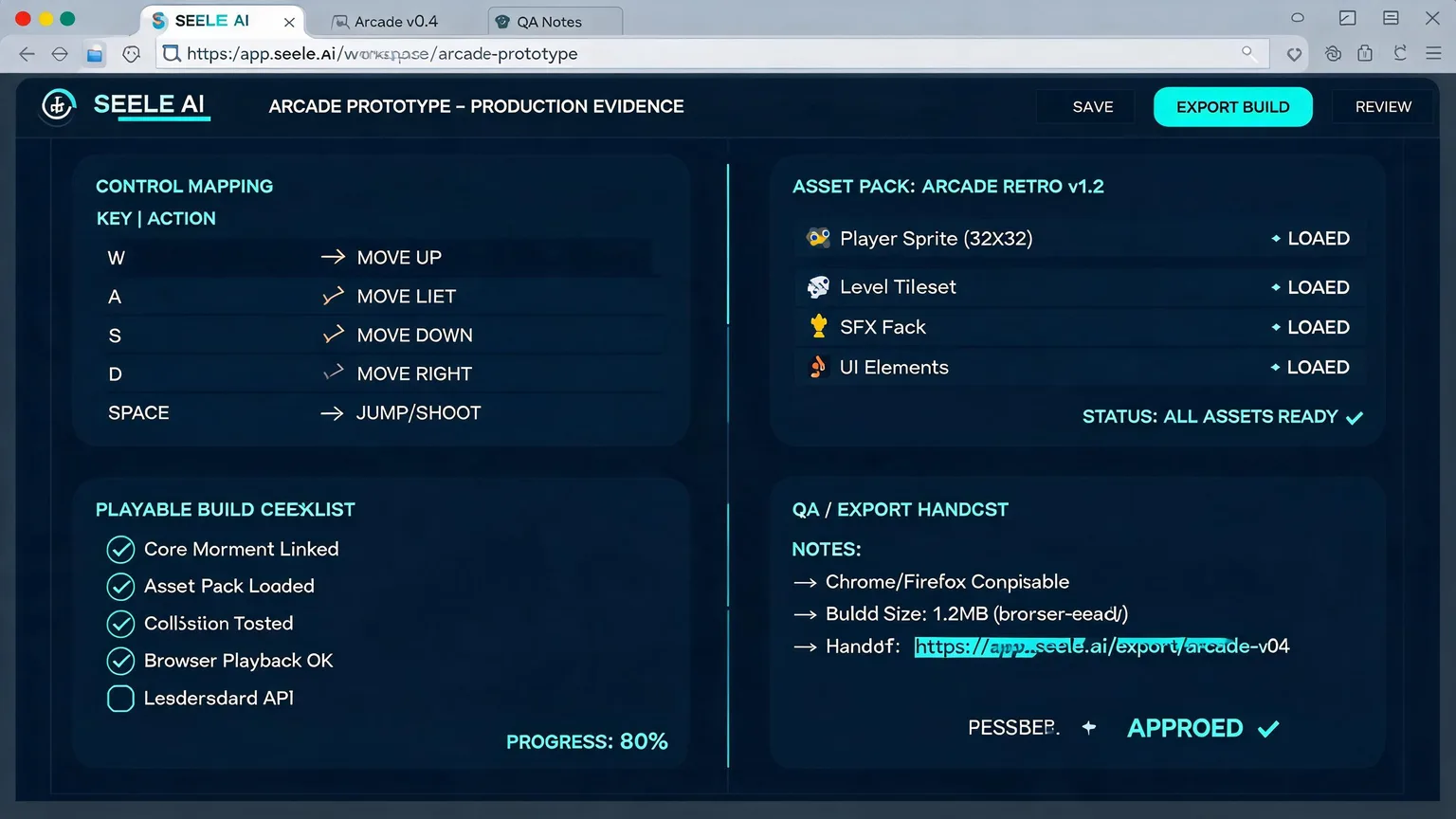The image size is (1456, 819).
Task: Open the REVIEW button
Action: pyautogui.click(x=1383, y=107)
